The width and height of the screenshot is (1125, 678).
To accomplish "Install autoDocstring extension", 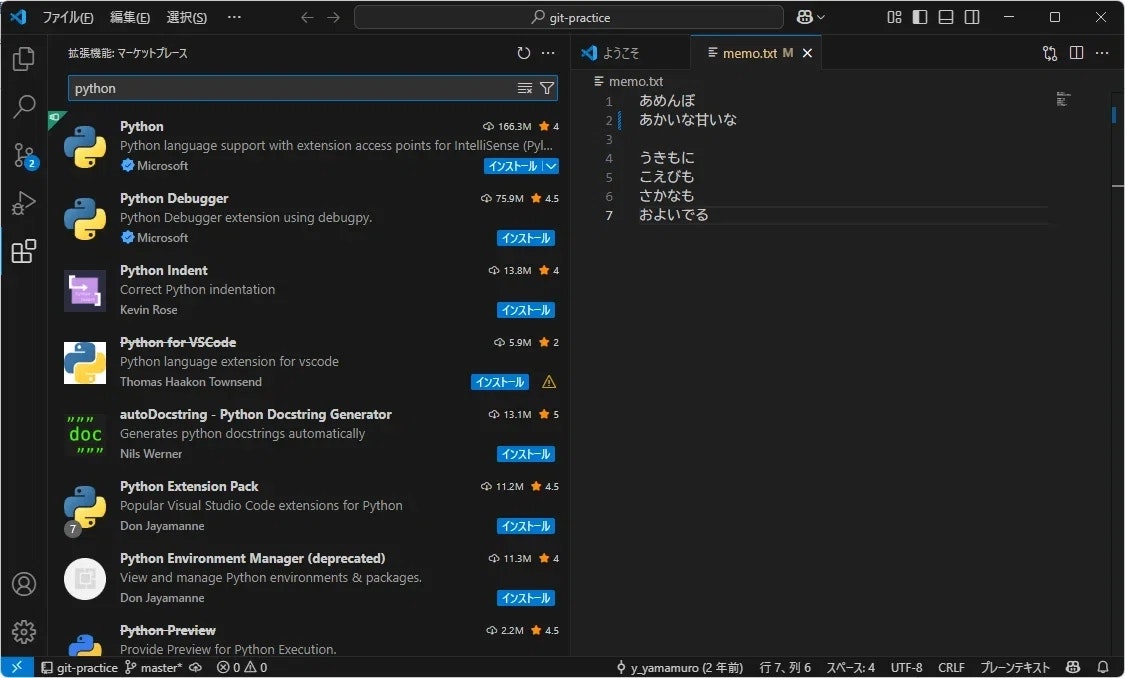I will (526, 454).
